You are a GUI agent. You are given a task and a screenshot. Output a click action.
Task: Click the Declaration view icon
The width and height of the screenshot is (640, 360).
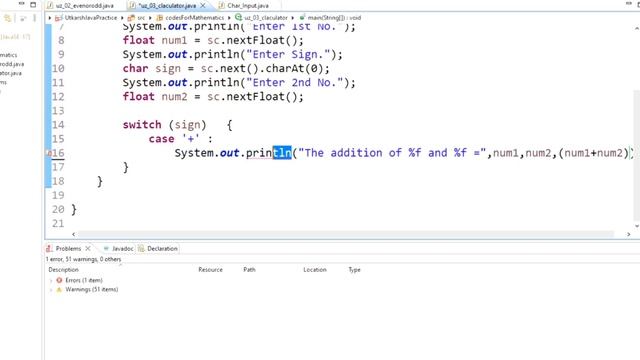(x=141, y=248)
